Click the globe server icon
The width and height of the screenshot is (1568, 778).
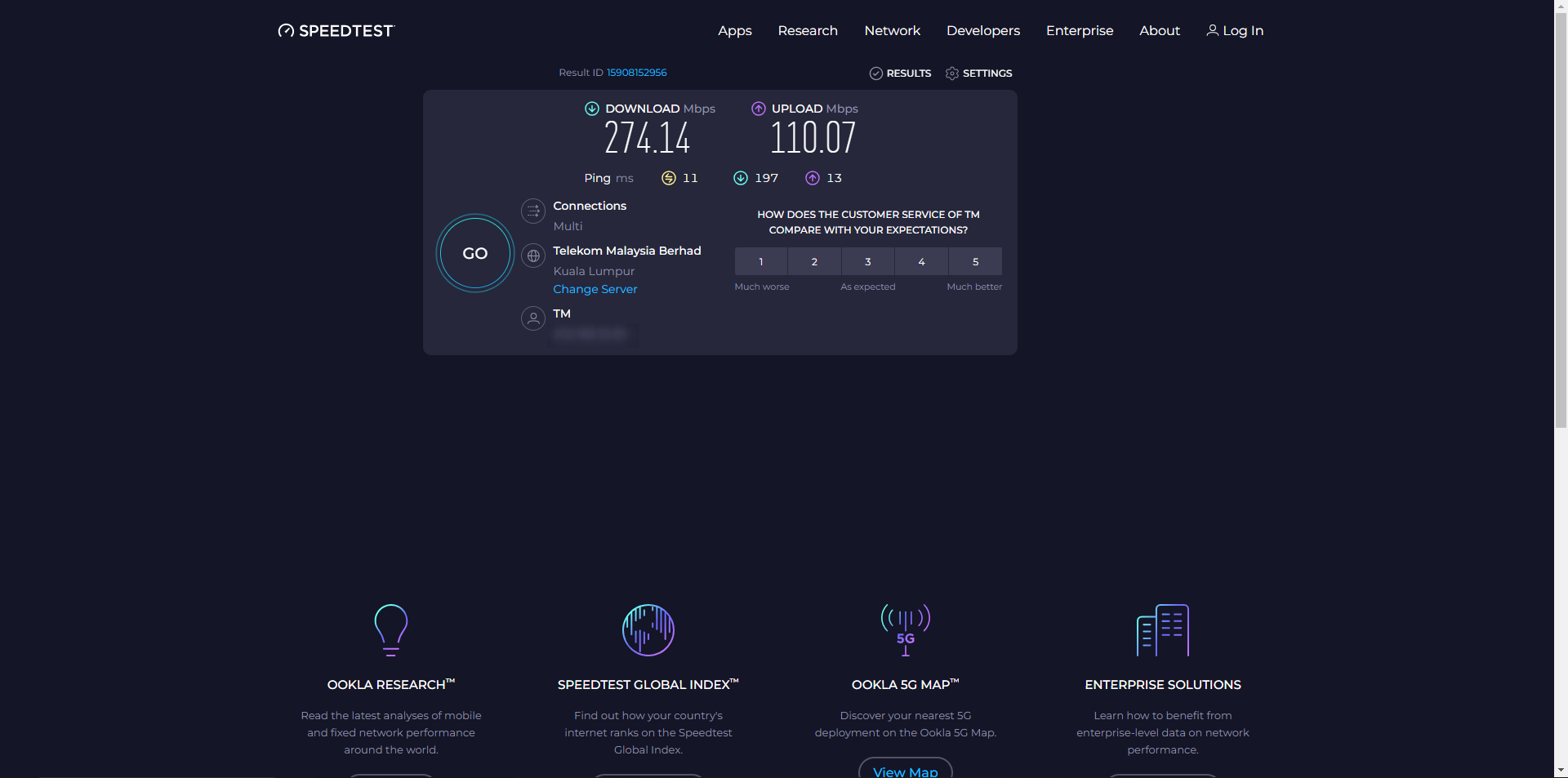pyautogui.click(x=533, y=256)
